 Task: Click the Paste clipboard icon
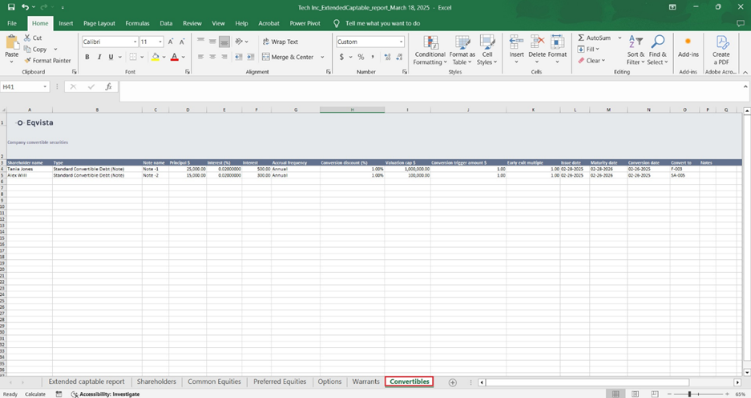11,42
